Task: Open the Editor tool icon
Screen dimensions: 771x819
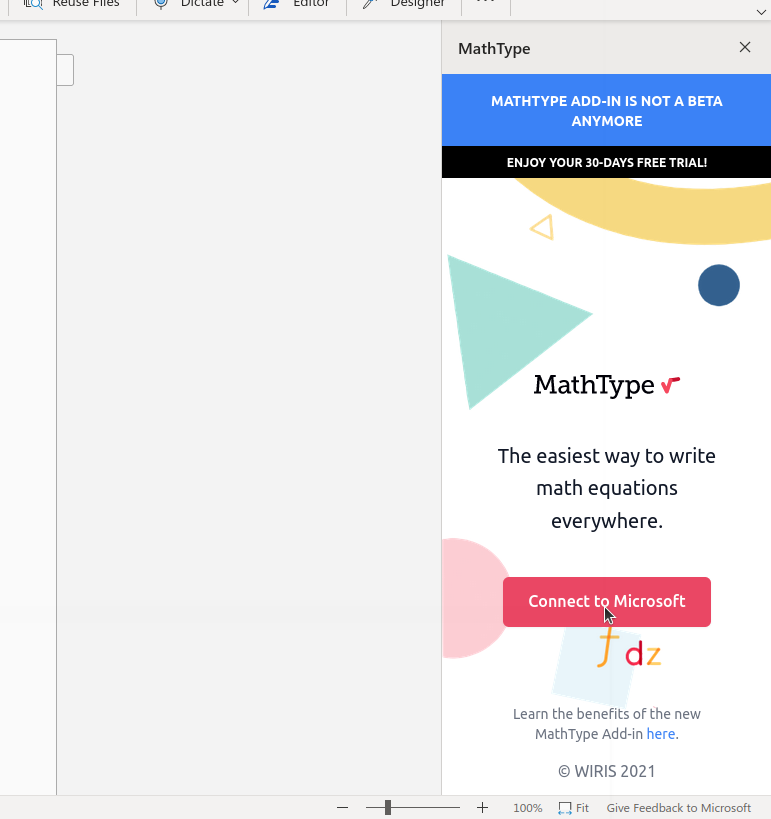Action: point(271,4)
